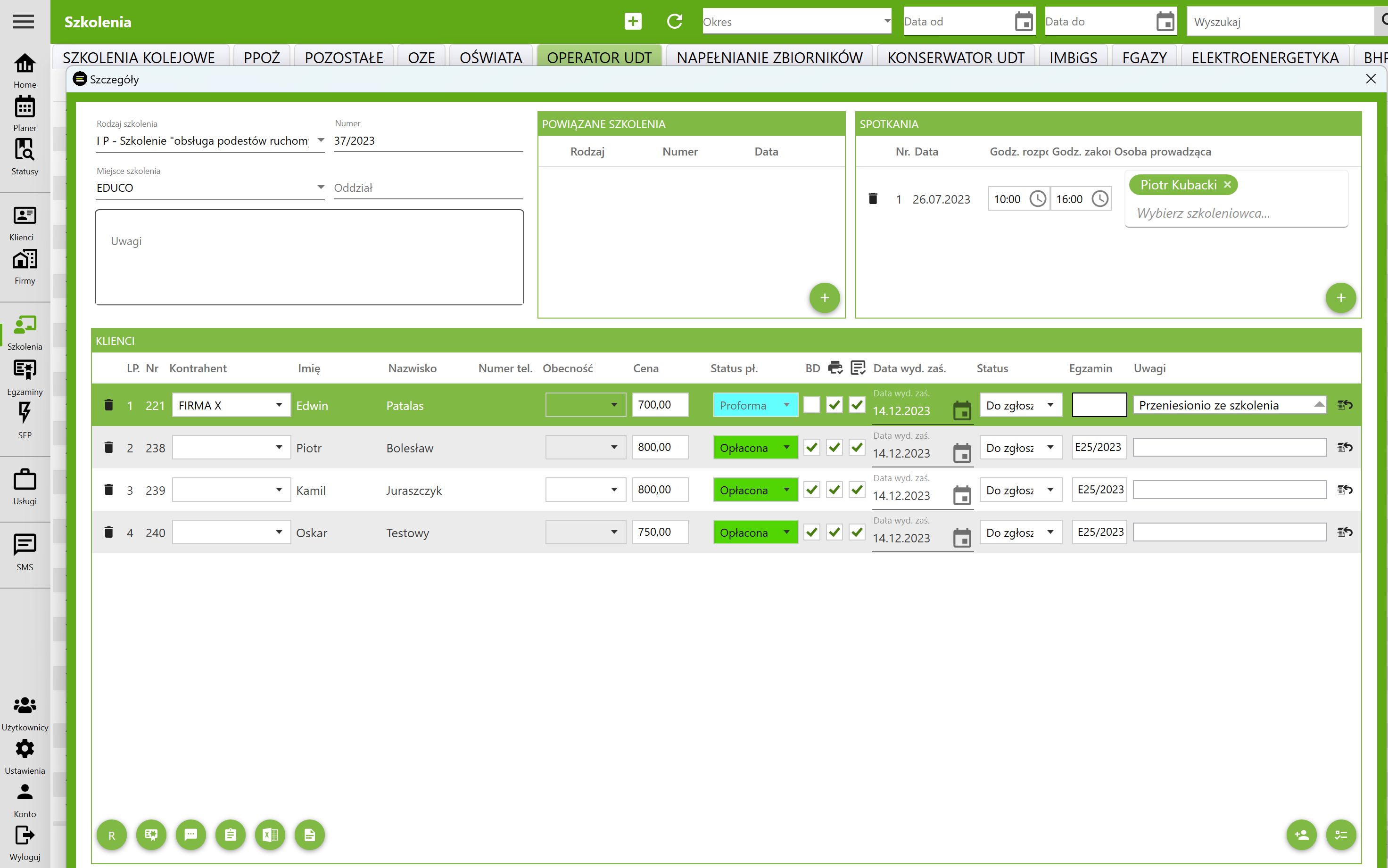Close the Szczegóły dialog
Viewport: 1388px width, 868px height.
[x=1371, y=79]
